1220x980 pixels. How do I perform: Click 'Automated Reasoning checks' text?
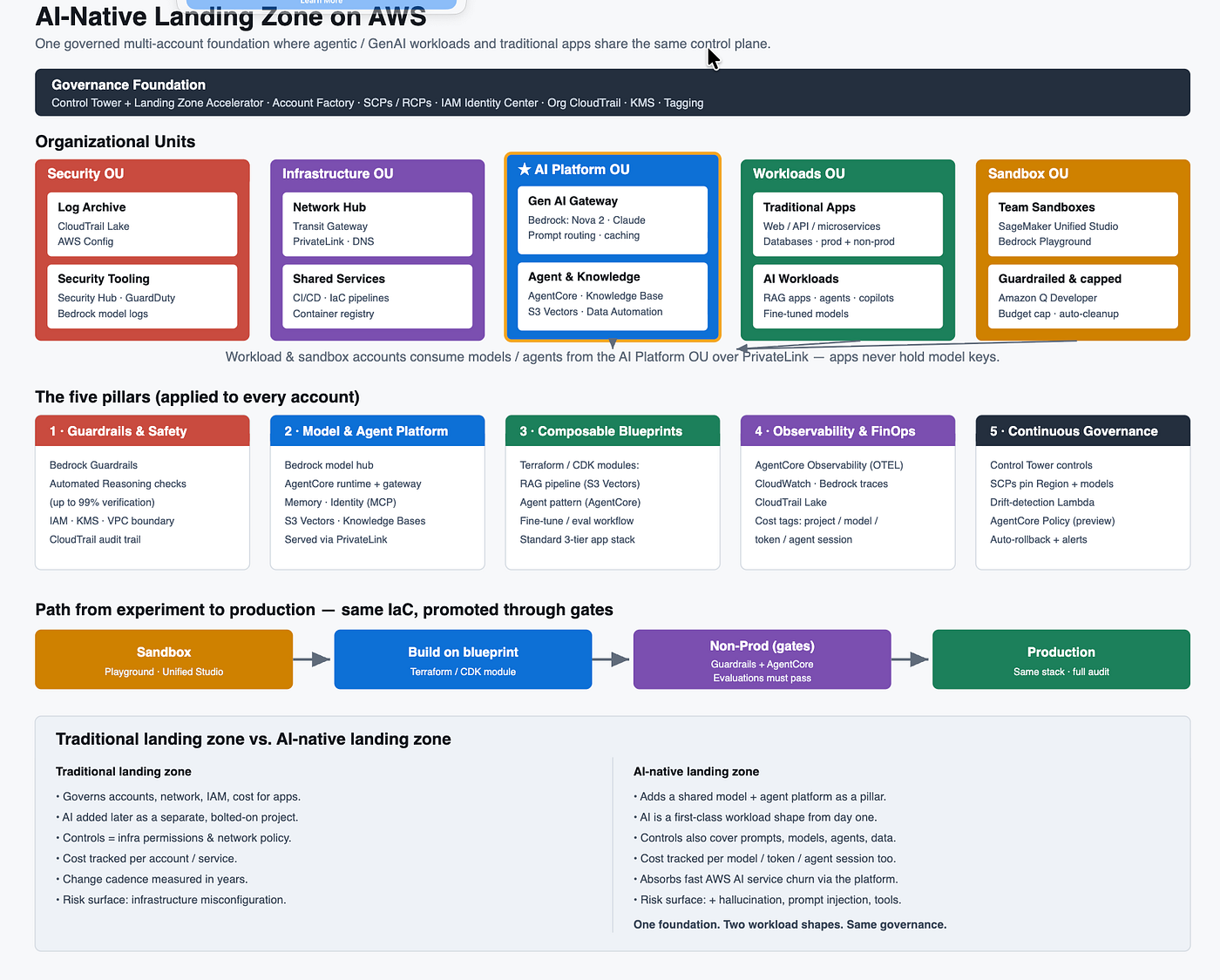(118, 483)
